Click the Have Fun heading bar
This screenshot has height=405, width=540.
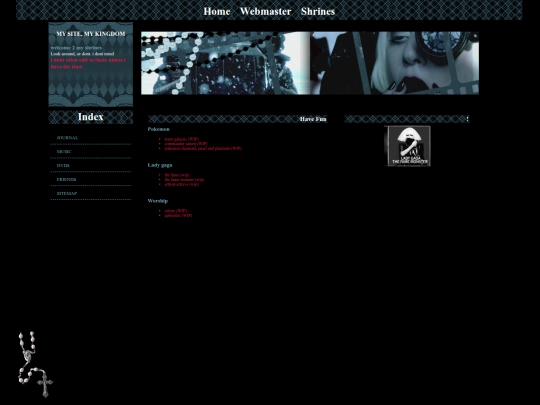(237, 119)
